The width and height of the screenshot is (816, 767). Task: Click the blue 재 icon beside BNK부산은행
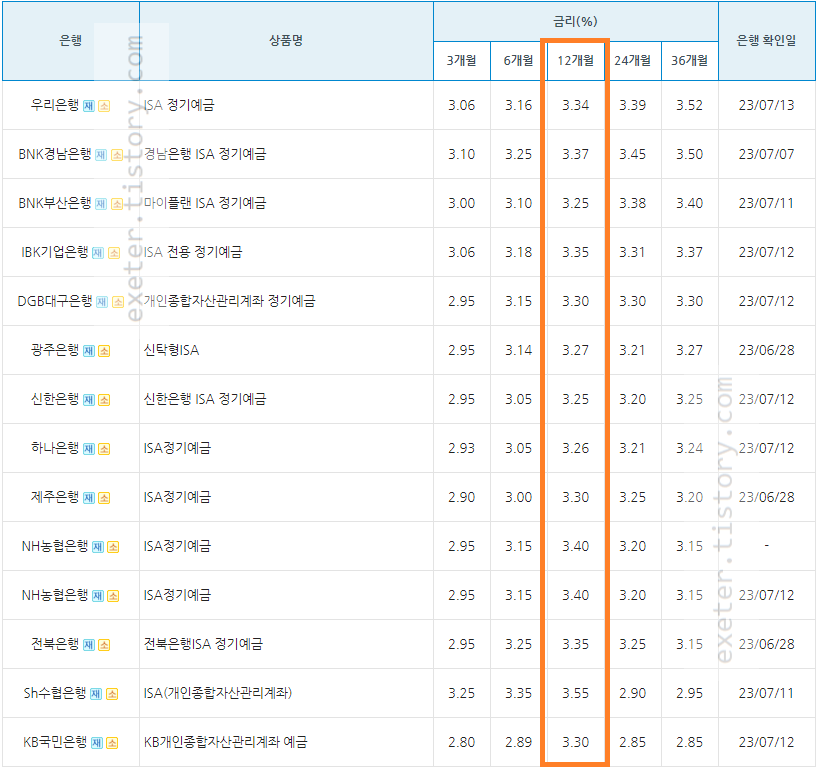click(x=101, y=204)
